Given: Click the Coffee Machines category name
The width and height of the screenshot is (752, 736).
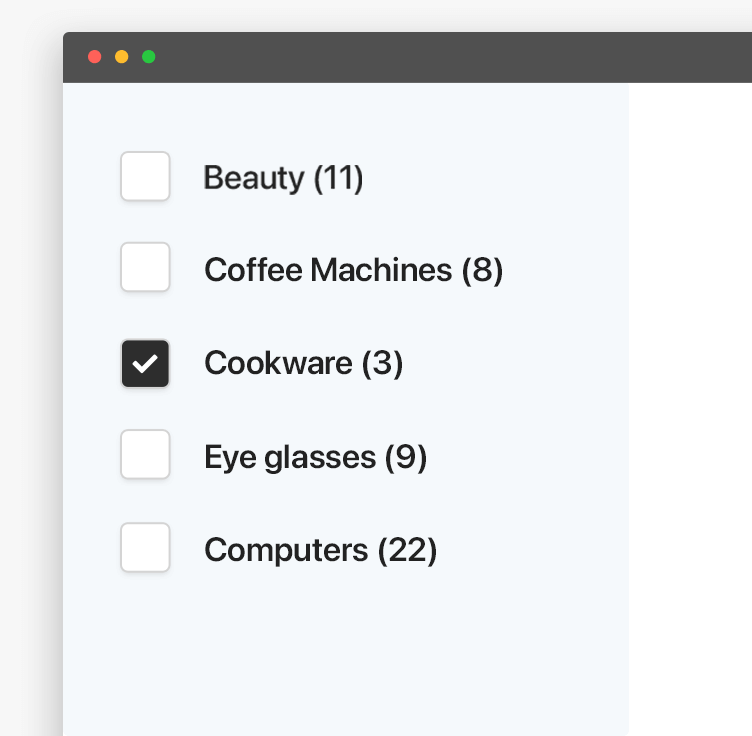Looking at the screenshot, I should [328, 270].
